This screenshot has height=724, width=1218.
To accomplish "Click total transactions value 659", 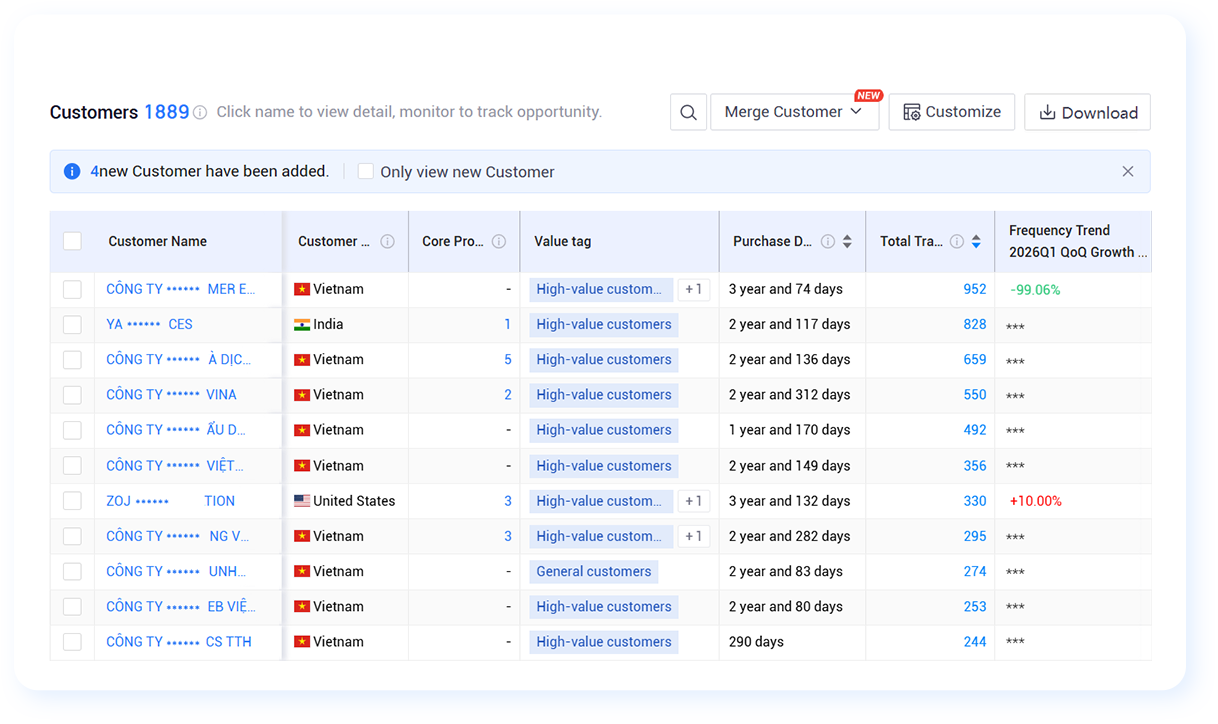I will [x=975, y=360].
